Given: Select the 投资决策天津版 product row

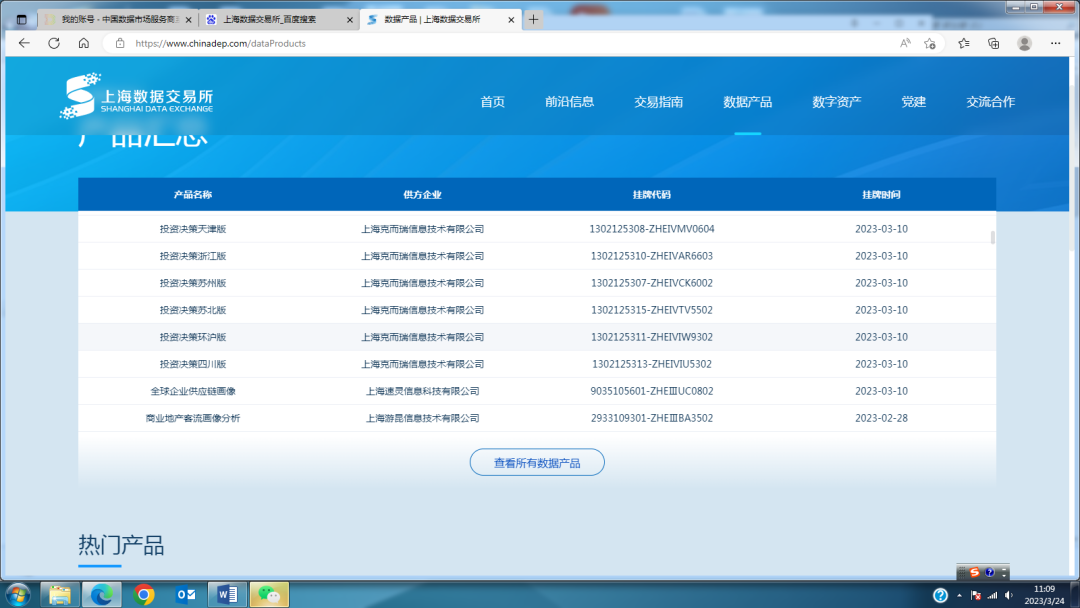Looking at the screenshot, I should 537,229.
